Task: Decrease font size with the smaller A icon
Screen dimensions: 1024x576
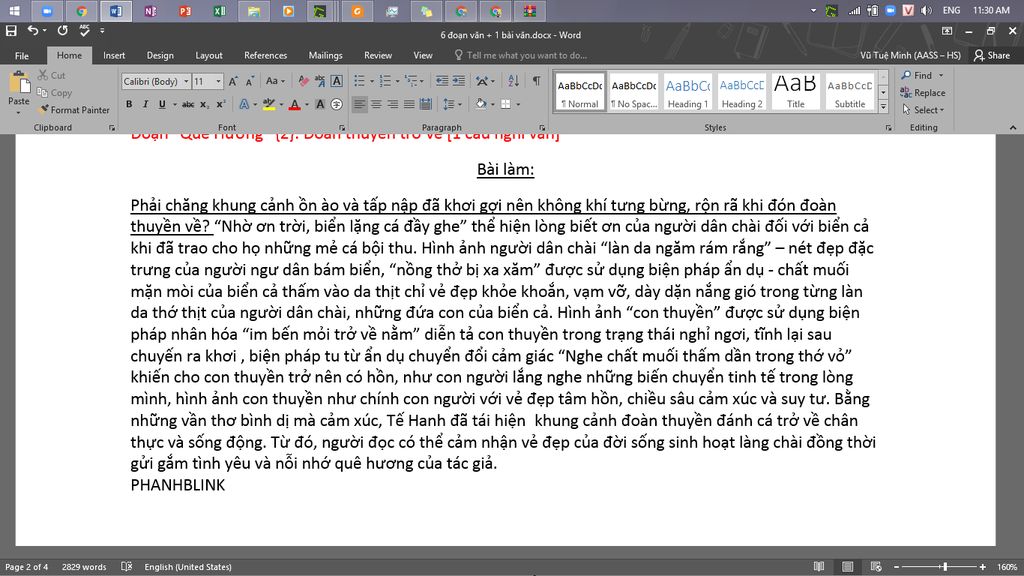Action: 249,81
